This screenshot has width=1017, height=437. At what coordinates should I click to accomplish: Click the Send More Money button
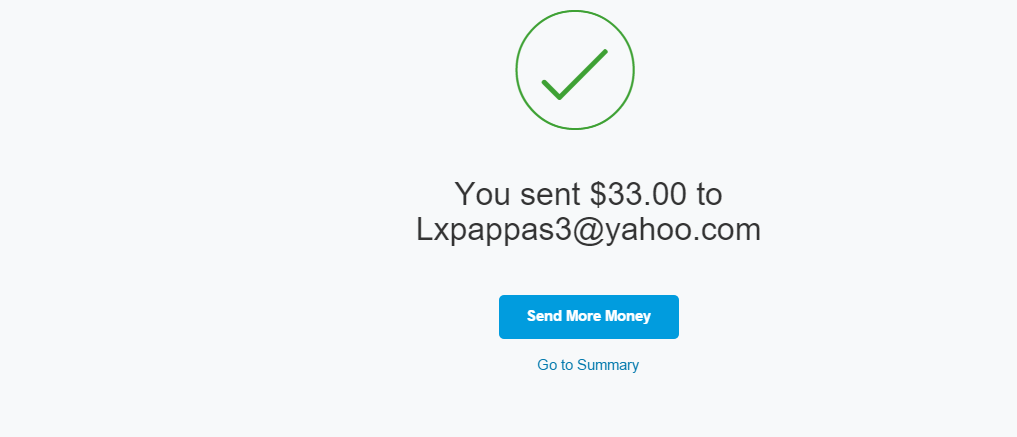coord(589,317)
